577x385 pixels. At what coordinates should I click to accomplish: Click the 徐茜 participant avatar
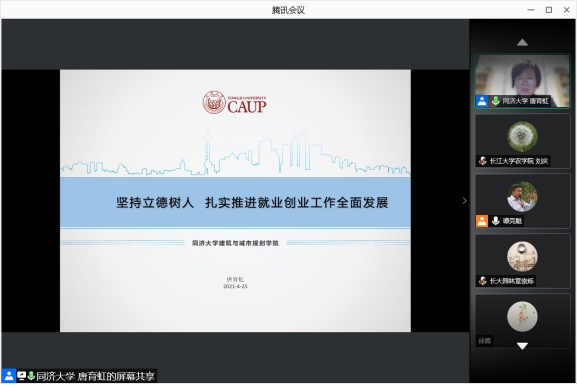click(522, 317)
